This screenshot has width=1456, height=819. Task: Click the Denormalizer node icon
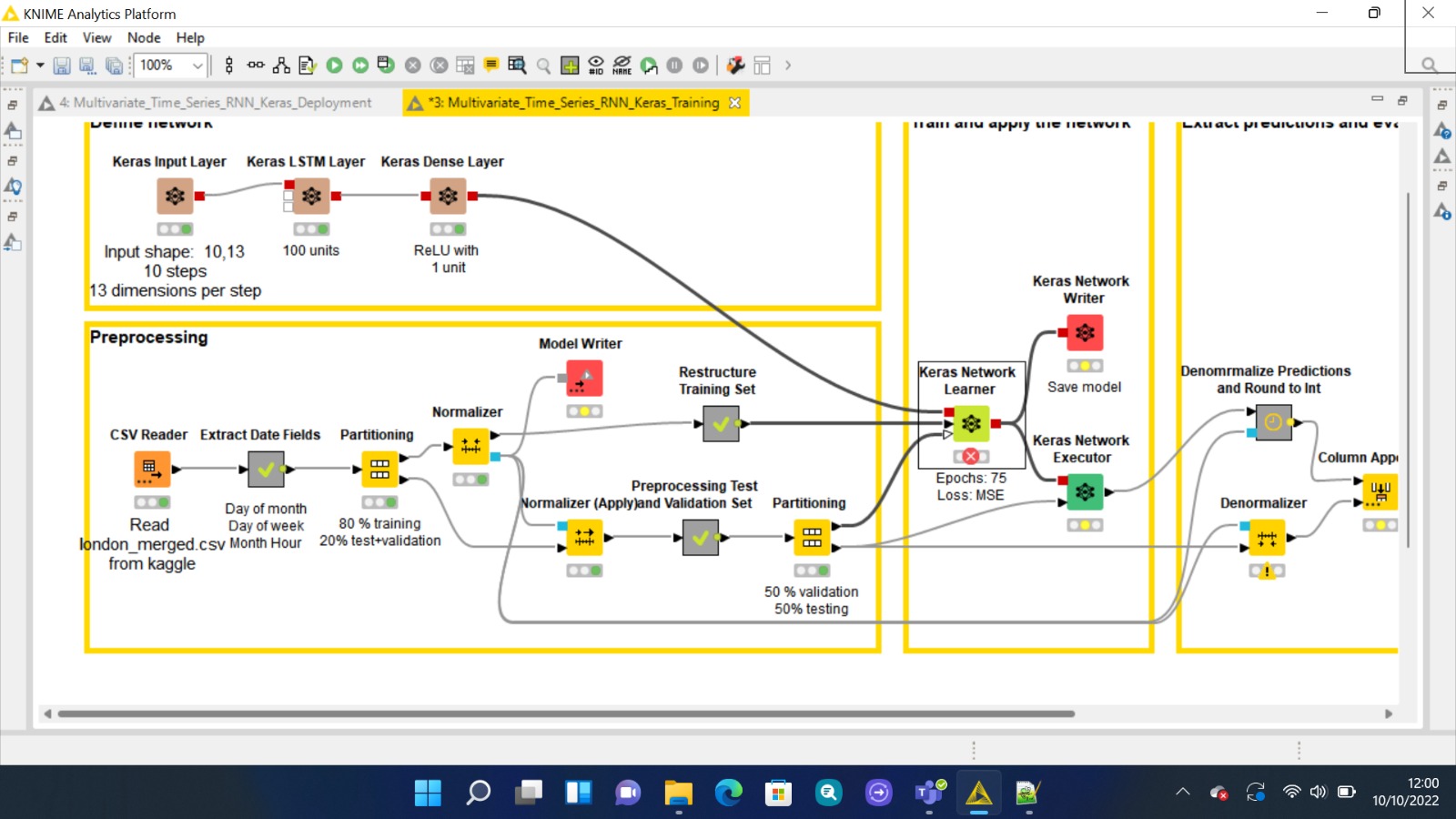tap(1267, 537)
